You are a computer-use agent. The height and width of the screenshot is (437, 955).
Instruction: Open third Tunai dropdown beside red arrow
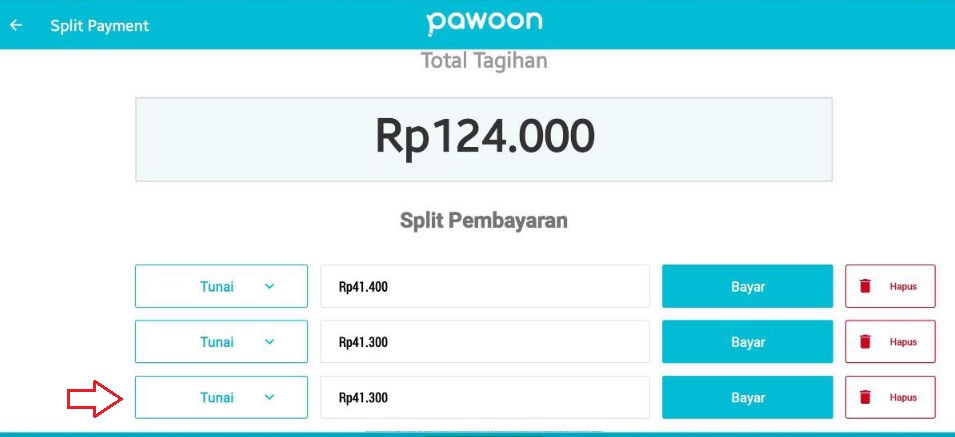point(221,397)
